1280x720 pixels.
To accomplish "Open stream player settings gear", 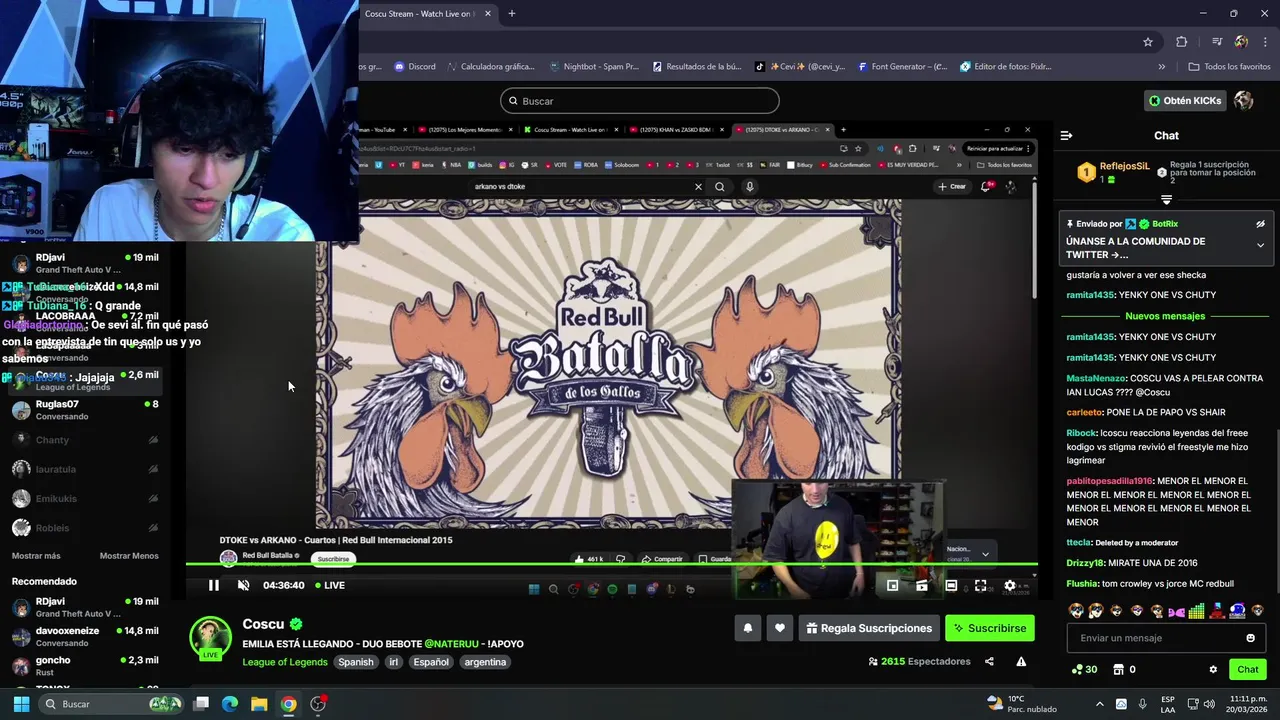I will click(x=1010, y=585).
